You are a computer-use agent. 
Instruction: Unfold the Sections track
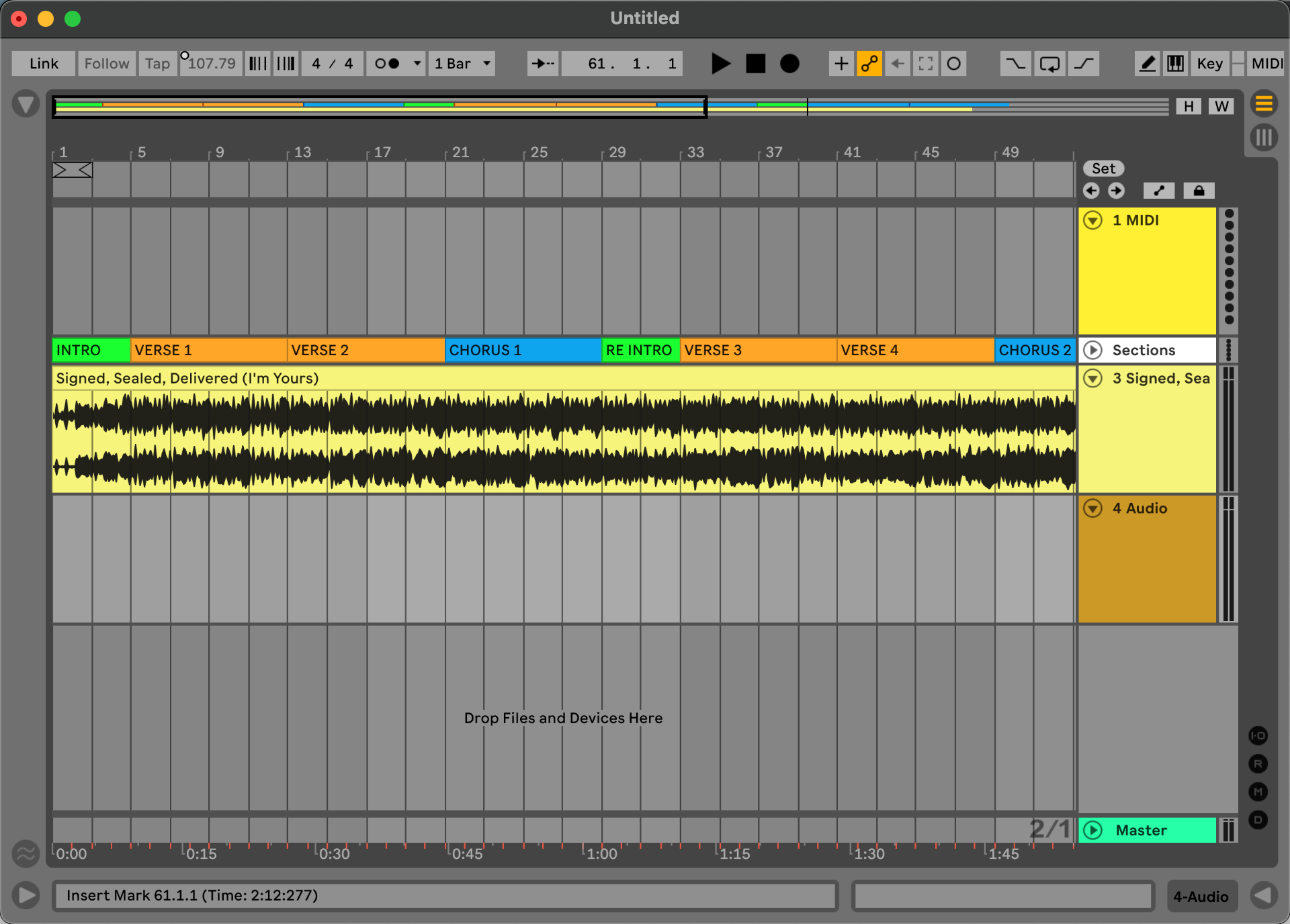click(1093, 350)
